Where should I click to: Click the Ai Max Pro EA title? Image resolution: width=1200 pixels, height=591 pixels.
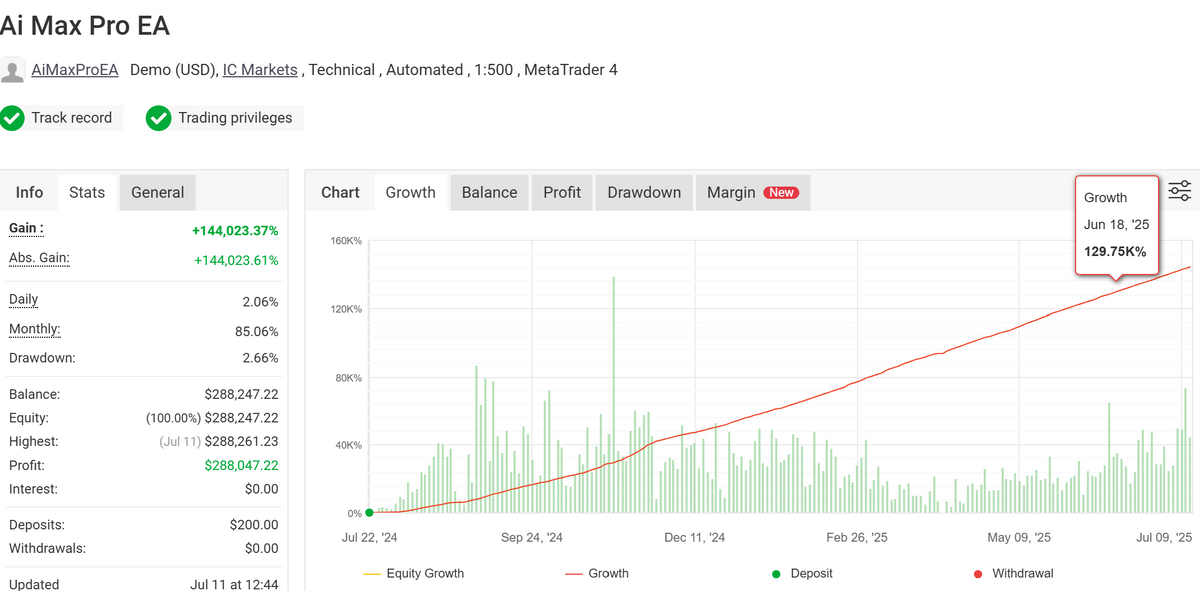click(x=85, y=25)
